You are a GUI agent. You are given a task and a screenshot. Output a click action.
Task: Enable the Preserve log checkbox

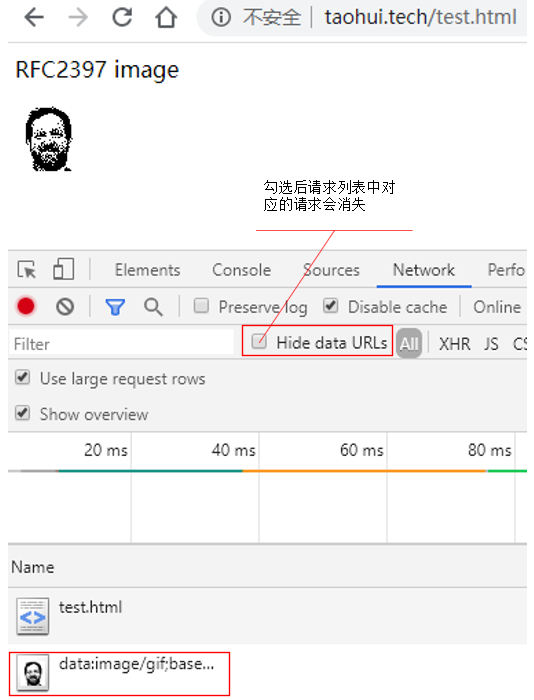[201, 306]
